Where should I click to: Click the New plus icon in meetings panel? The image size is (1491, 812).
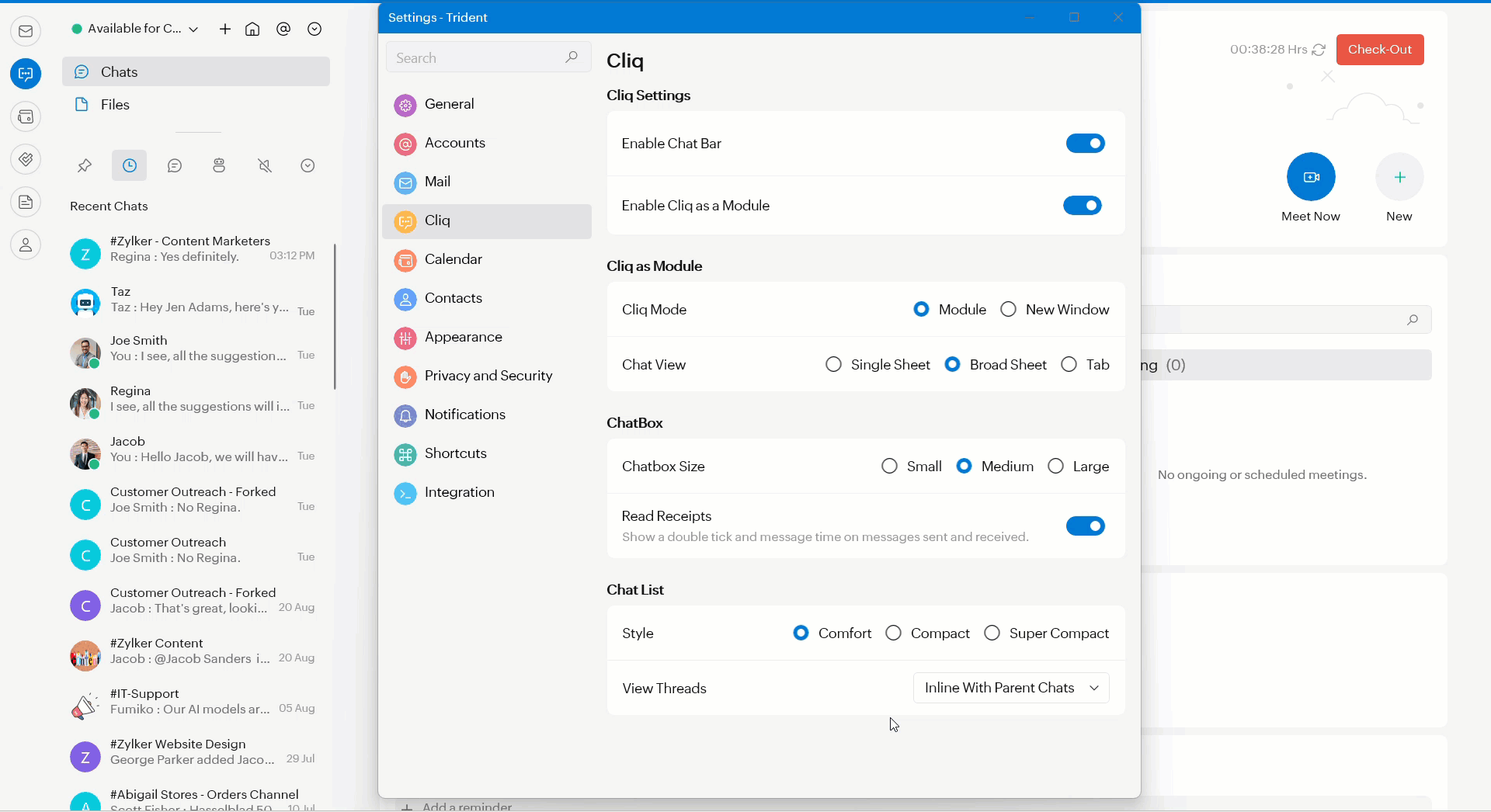(1399, 177)
